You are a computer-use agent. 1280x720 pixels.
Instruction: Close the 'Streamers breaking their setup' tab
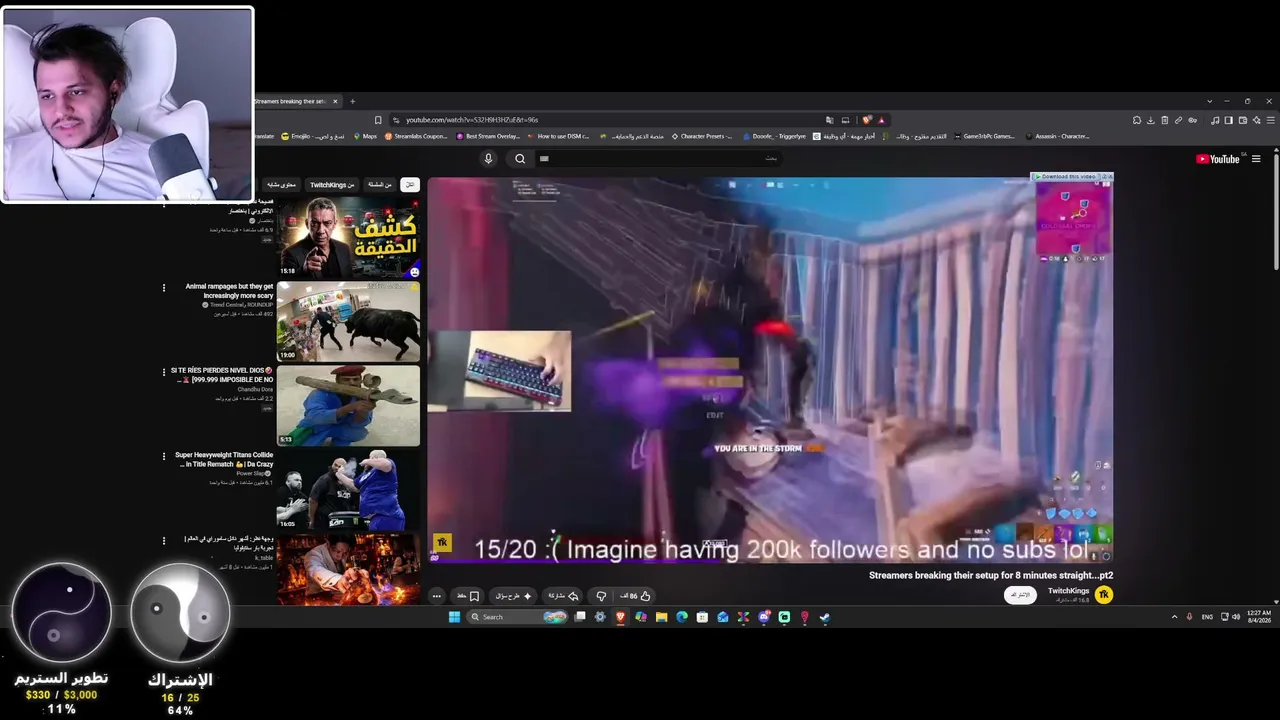pos(336,101)
